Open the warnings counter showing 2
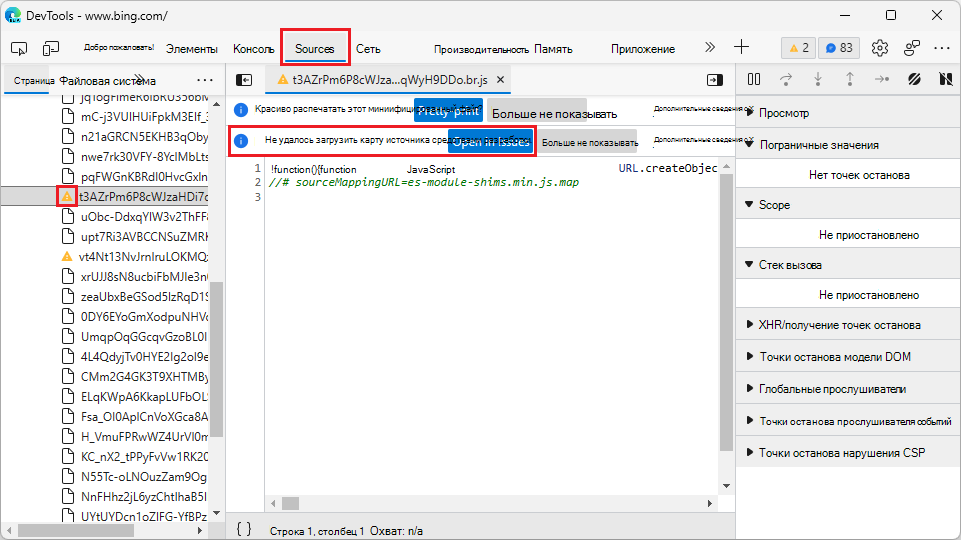This screenshot has width=961, height=540. pos(799,48)
